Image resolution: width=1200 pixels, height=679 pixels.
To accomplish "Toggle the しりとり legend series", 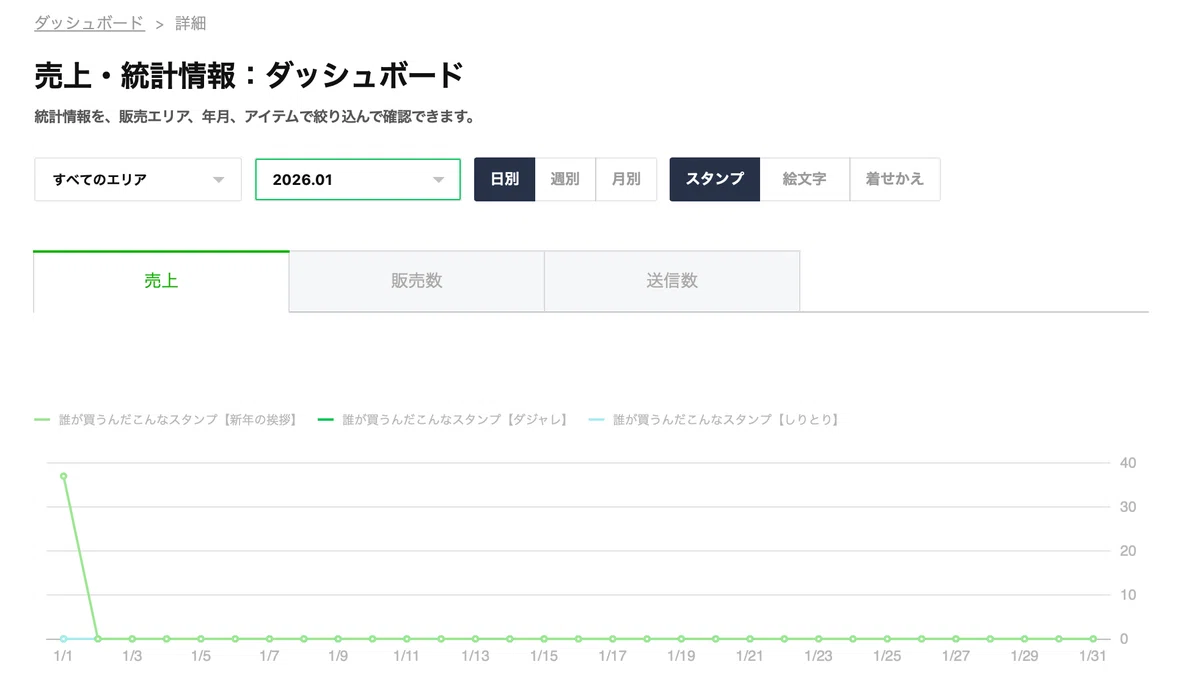I will [714, 420].
